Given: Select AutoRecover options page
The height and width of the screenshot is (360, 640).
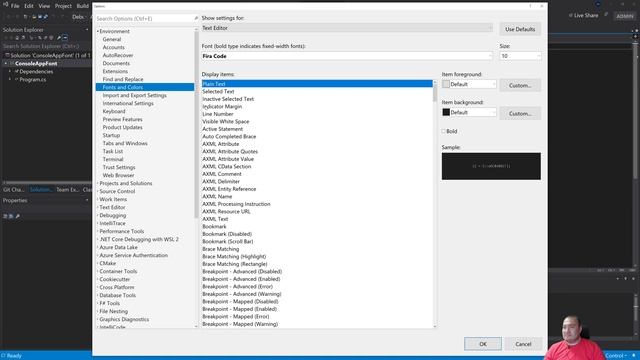Looking at the screenshot, I should tap(118, 55).
